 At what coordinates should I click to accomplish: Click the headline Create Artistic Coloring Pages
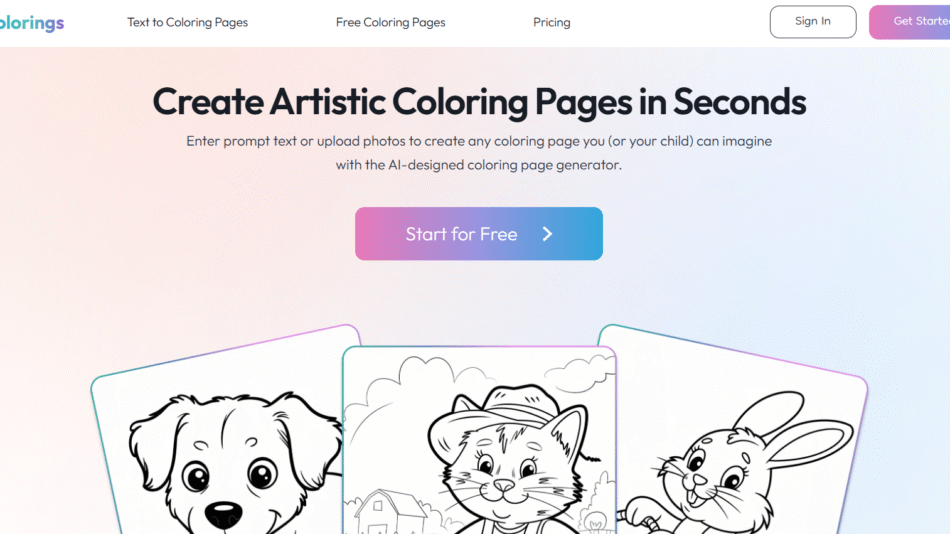pos(391,102)
